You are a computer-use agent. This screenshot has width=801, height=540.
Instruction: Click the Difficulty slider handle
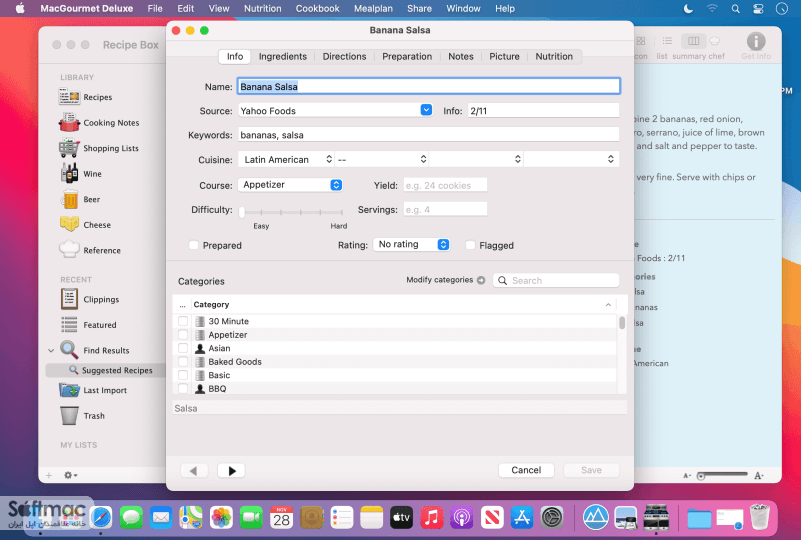pos(242,212)
